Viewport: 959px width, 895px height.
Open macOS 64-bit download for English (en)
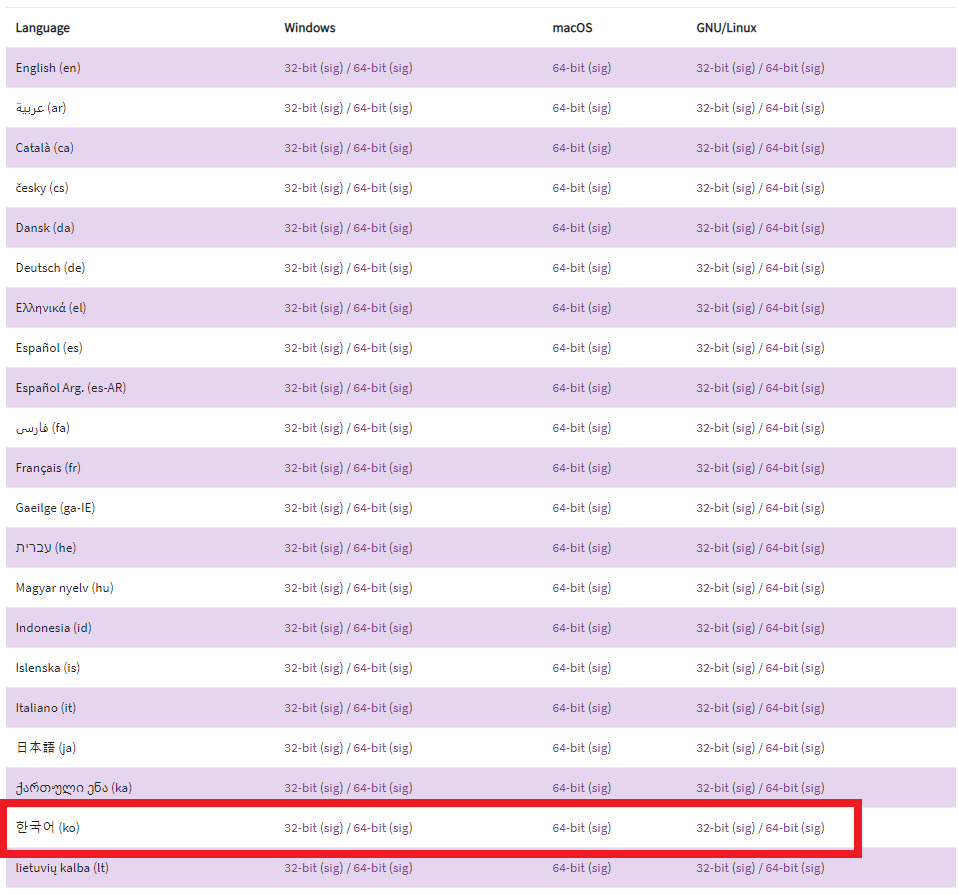click(568, 68)
